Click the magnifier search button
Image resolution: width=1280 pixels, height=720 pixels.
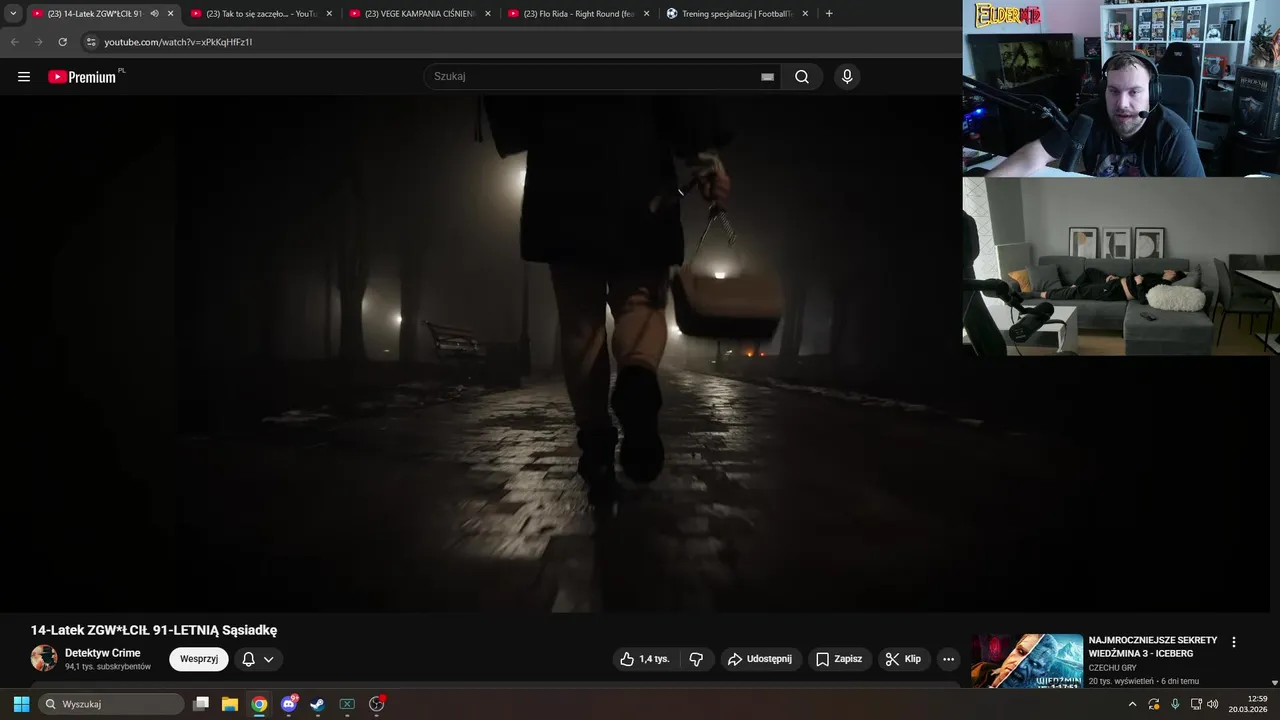[x=802, y=77]
